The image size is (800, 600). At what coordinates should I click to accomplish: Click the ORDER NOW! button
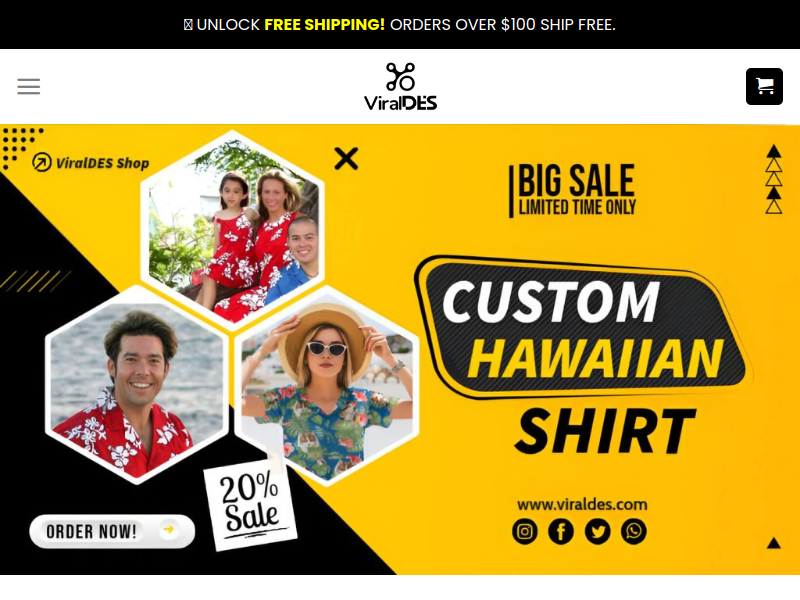coord(112,531)
